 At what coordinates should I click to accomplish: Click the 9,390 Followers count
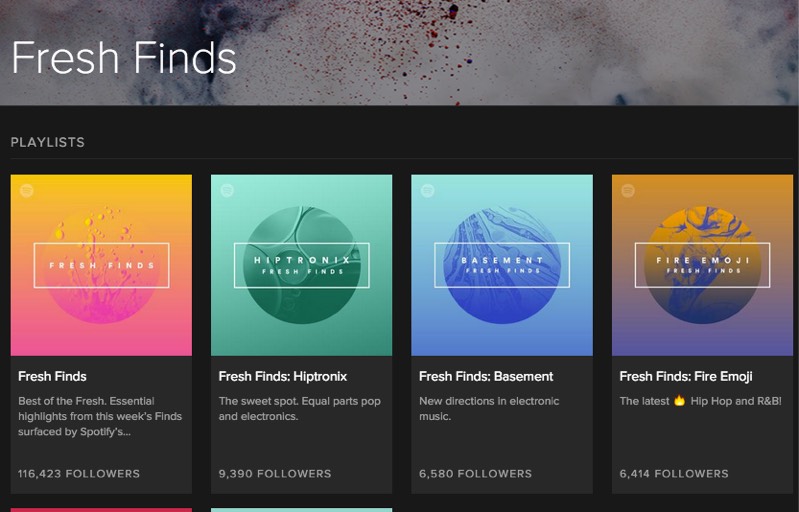[275, 473]
